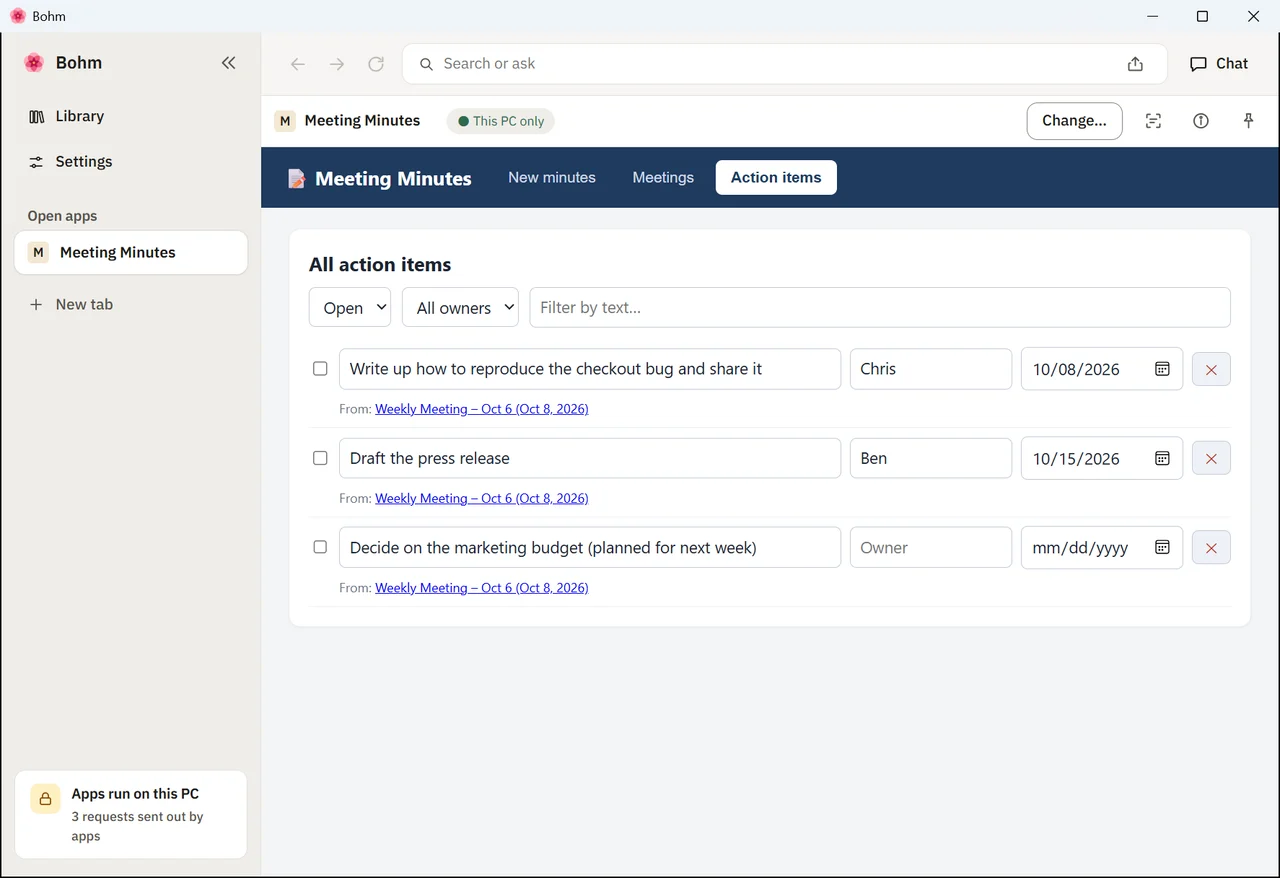Tick the marketing budget item checkbox
This screenshot has width=1280, height=878.
320,547
